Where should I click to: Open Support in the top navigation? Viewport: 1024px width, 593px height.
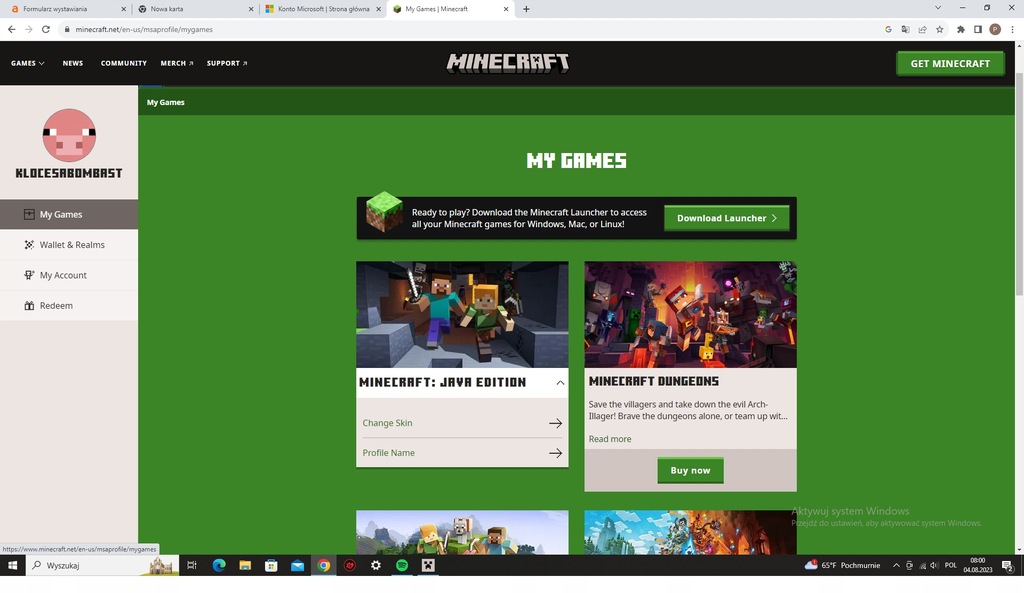pos(227,63)
